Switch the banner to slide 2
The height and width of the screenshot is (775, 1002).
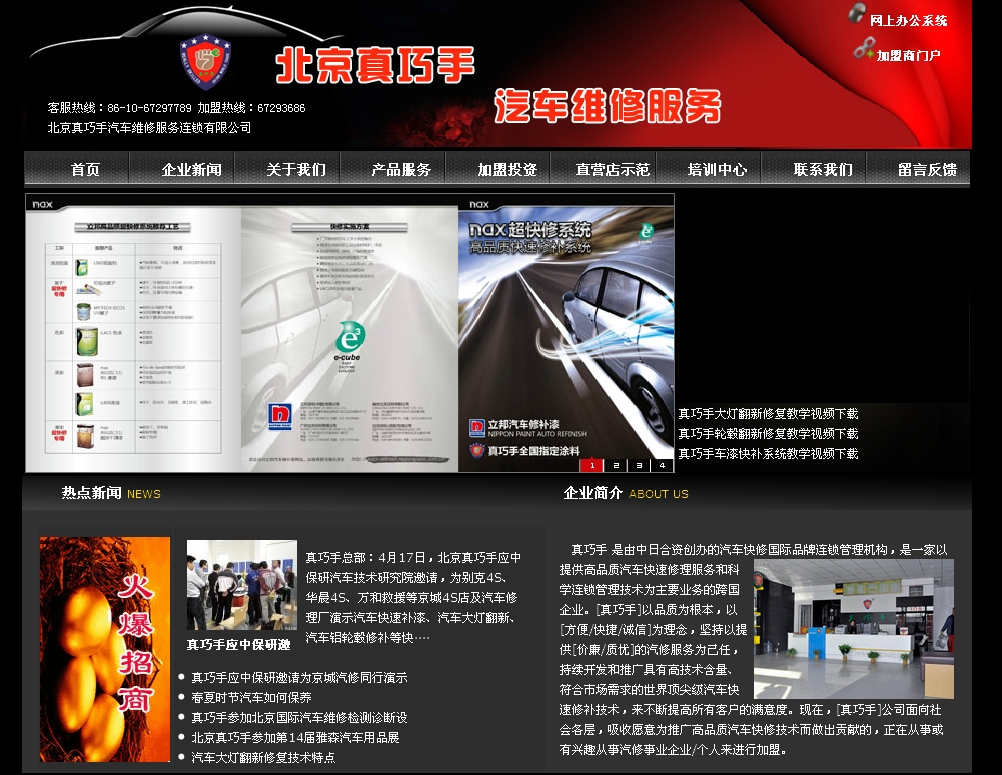616,465
